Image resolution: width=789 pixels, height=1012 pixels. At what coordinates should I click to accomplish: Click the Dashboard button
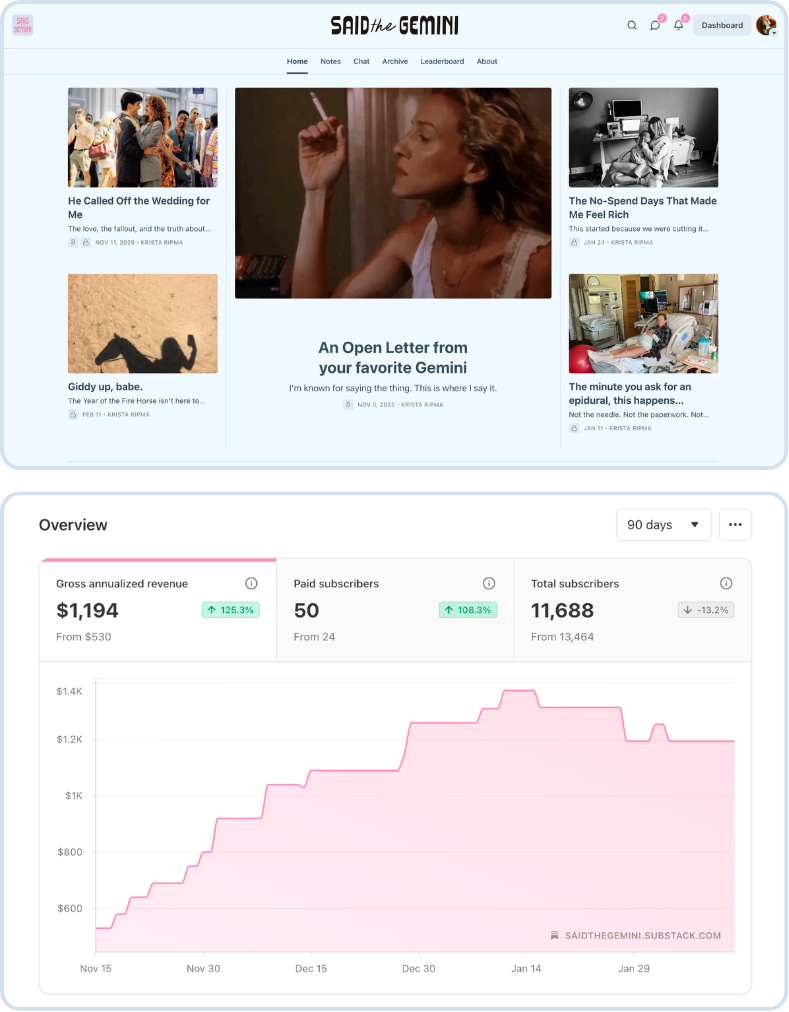click(x=722, y=25)
